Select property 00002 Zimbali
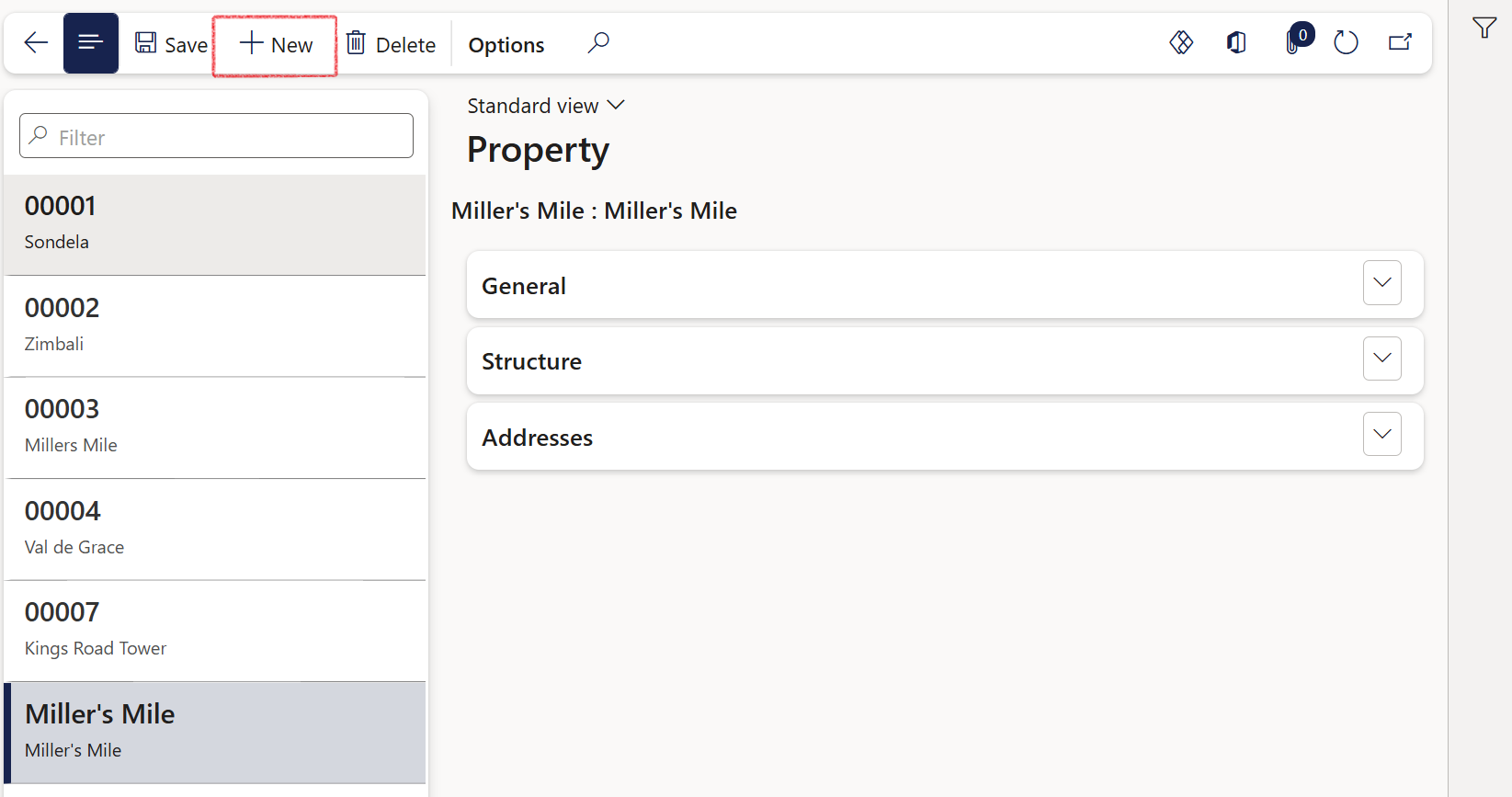The image size is (1512, 797). tap(215, 326)
